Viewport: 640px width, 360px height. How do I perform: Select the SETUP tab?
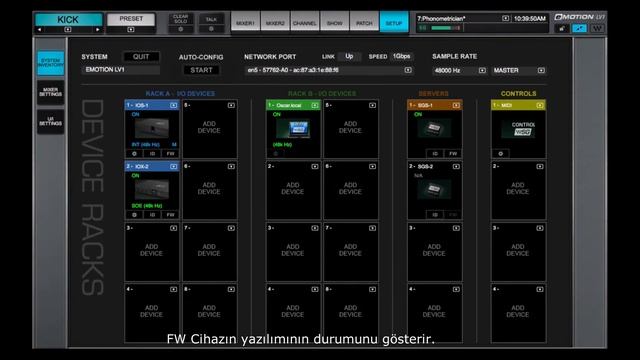(x=394, y=21)
